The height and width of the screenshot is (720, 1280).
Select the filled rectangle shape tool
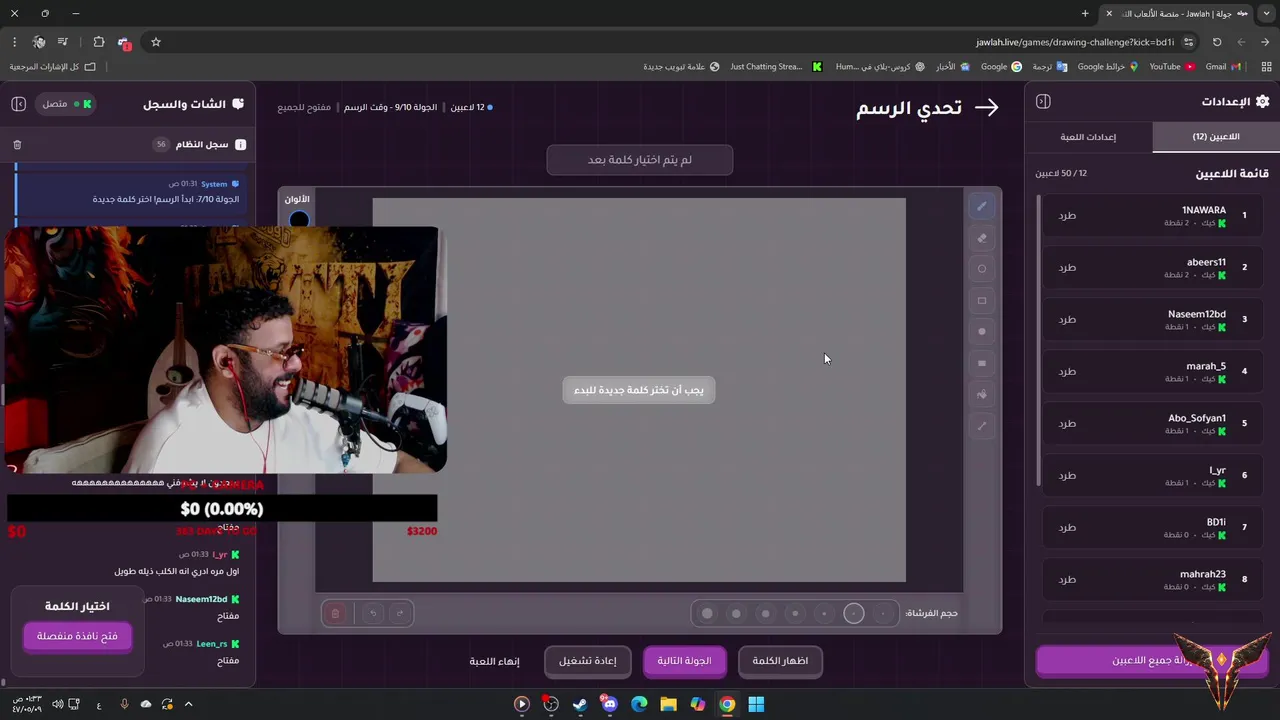981,363
